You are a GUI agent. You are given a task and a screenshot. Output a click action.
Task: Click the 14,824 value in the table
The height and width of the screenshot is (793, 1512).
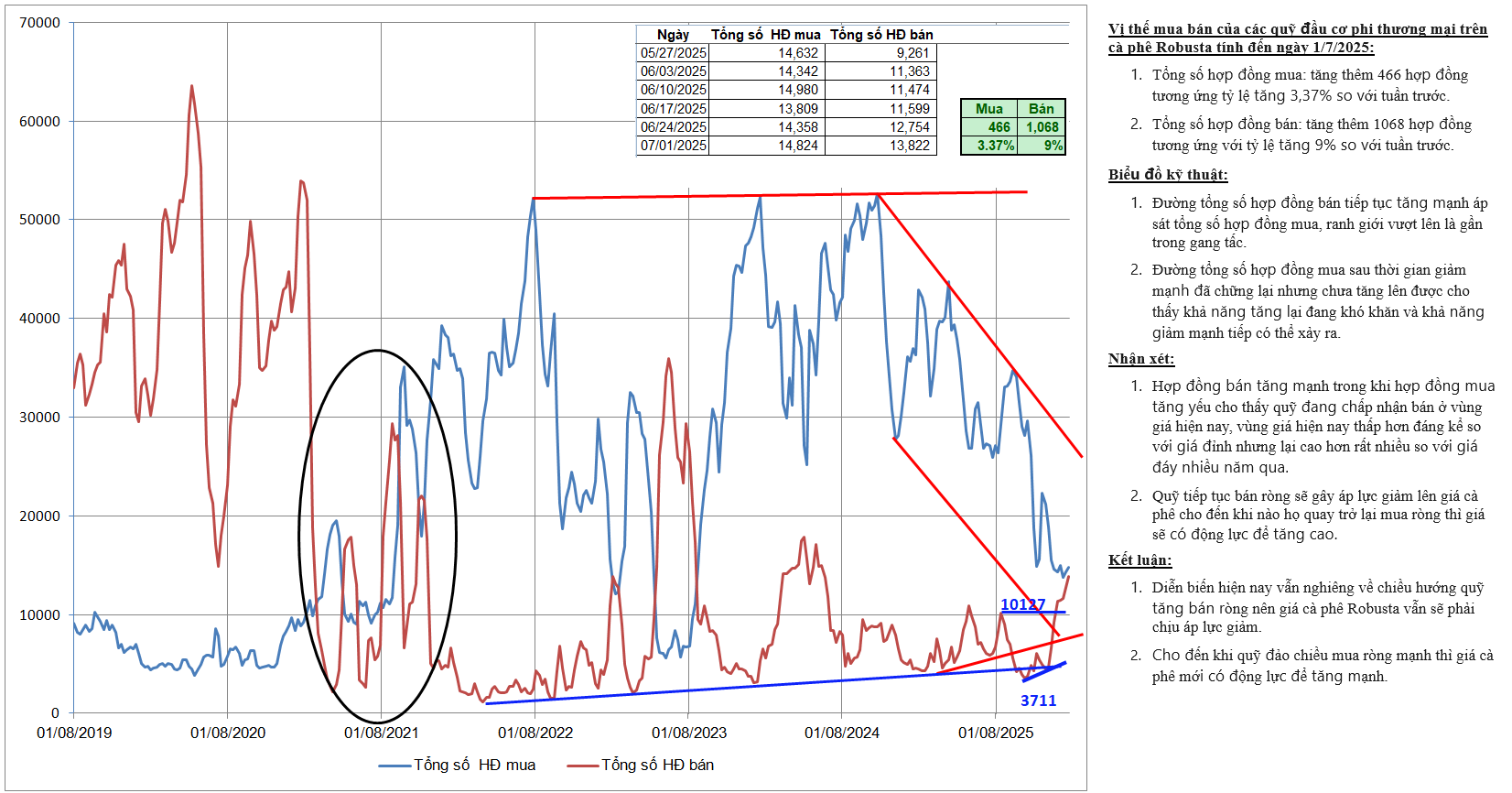pyautogui.click(x=797, y=146)
